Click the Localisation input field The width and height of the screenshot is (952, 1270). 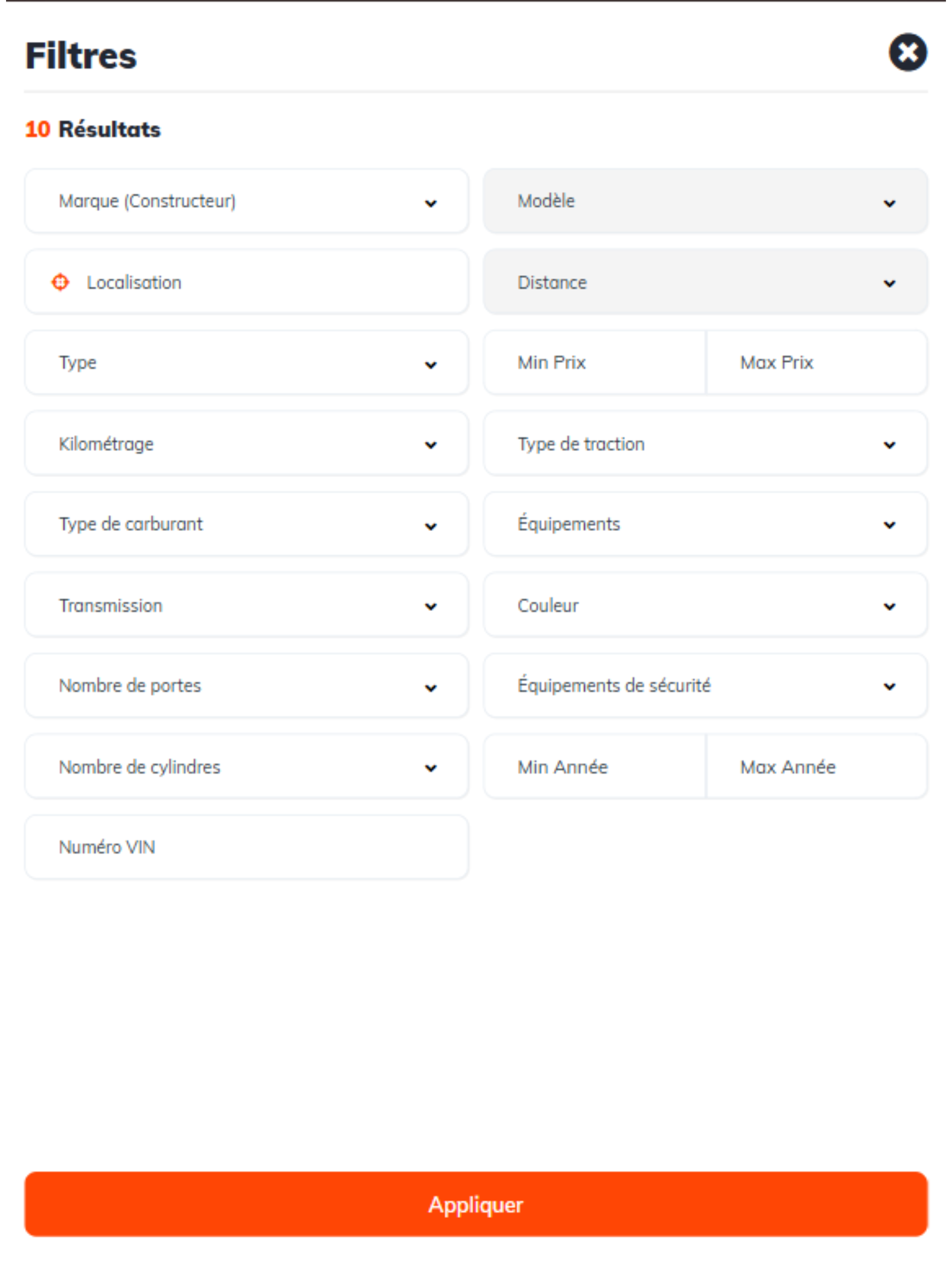coord(246,282)
